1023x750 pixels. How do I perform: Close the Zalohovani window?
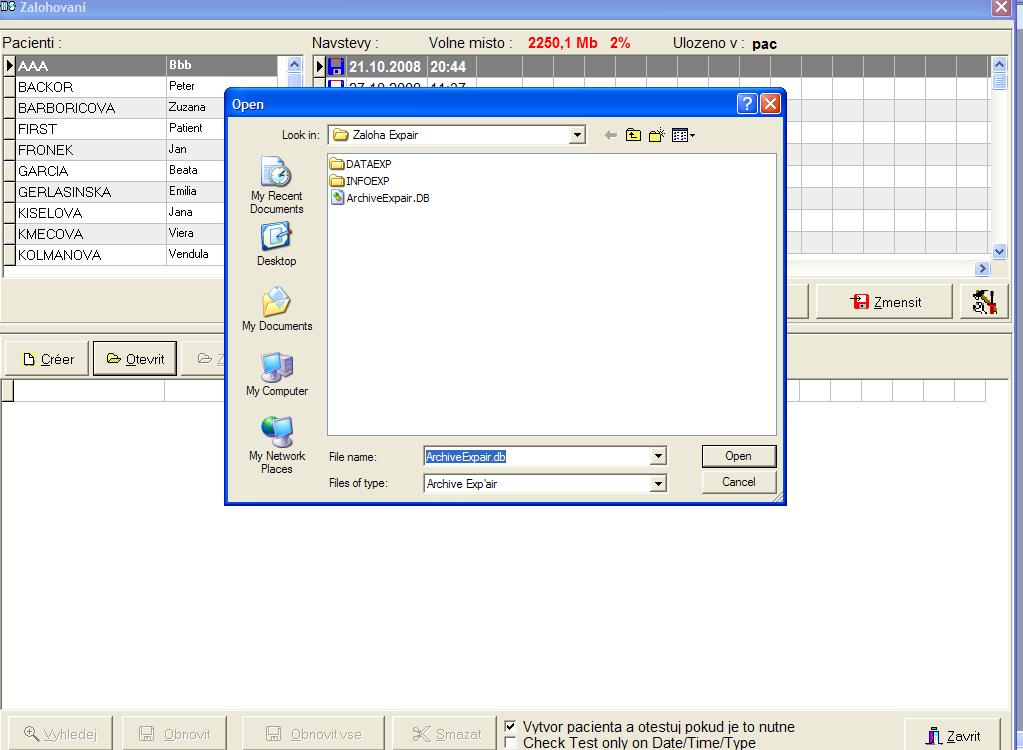coord(1001,7)
